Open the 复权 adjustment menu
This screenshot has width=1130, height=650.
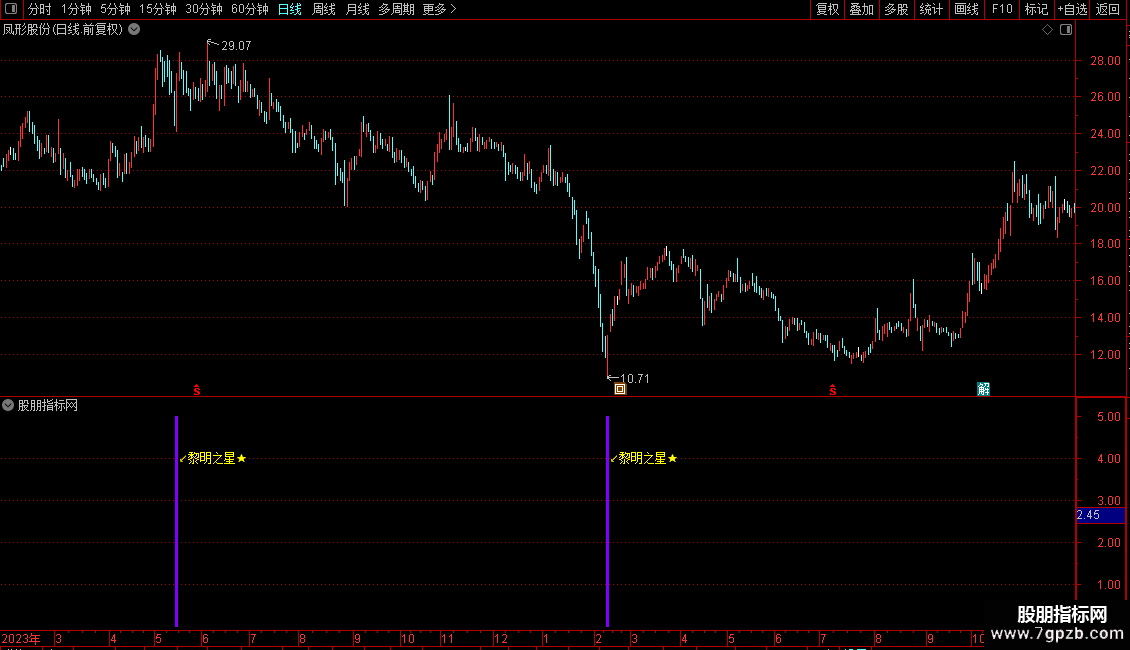[x=827, y=9]
